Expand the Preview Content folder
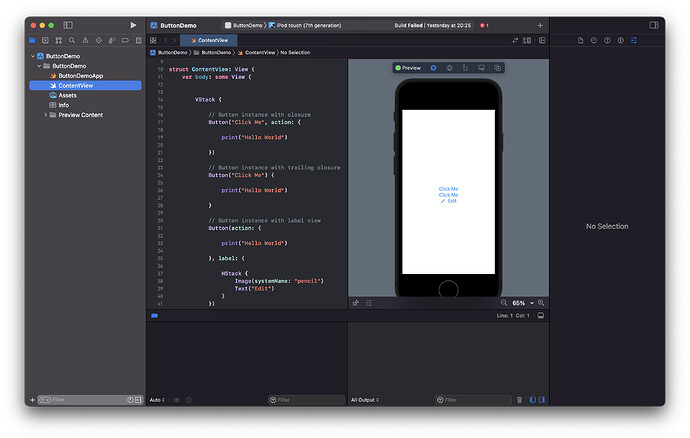This screenshot has height=438, width=690. click(45, 115)
